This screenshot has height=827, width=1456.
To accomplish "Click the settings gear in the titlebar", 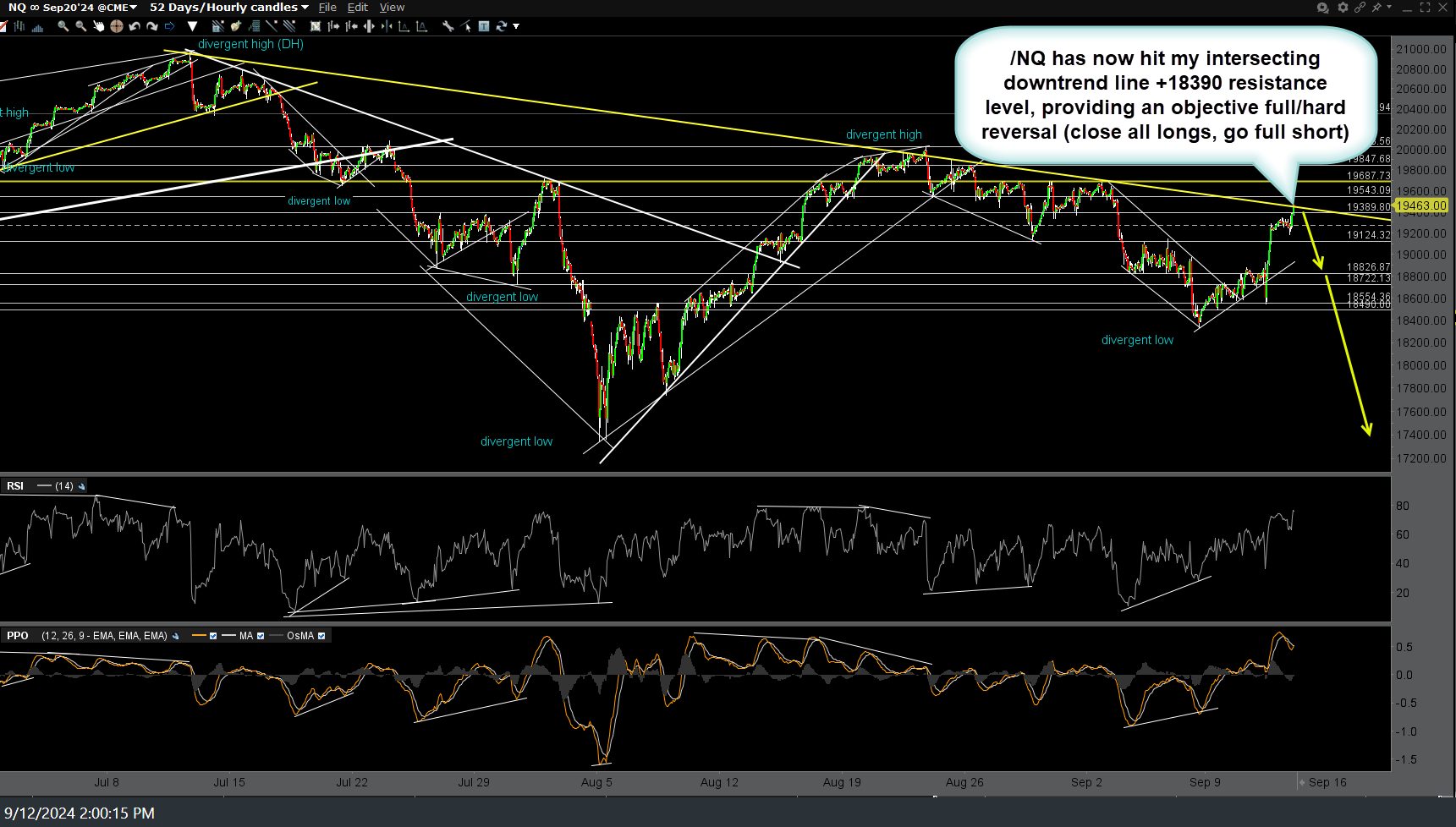I will [x=1343, y=7].
